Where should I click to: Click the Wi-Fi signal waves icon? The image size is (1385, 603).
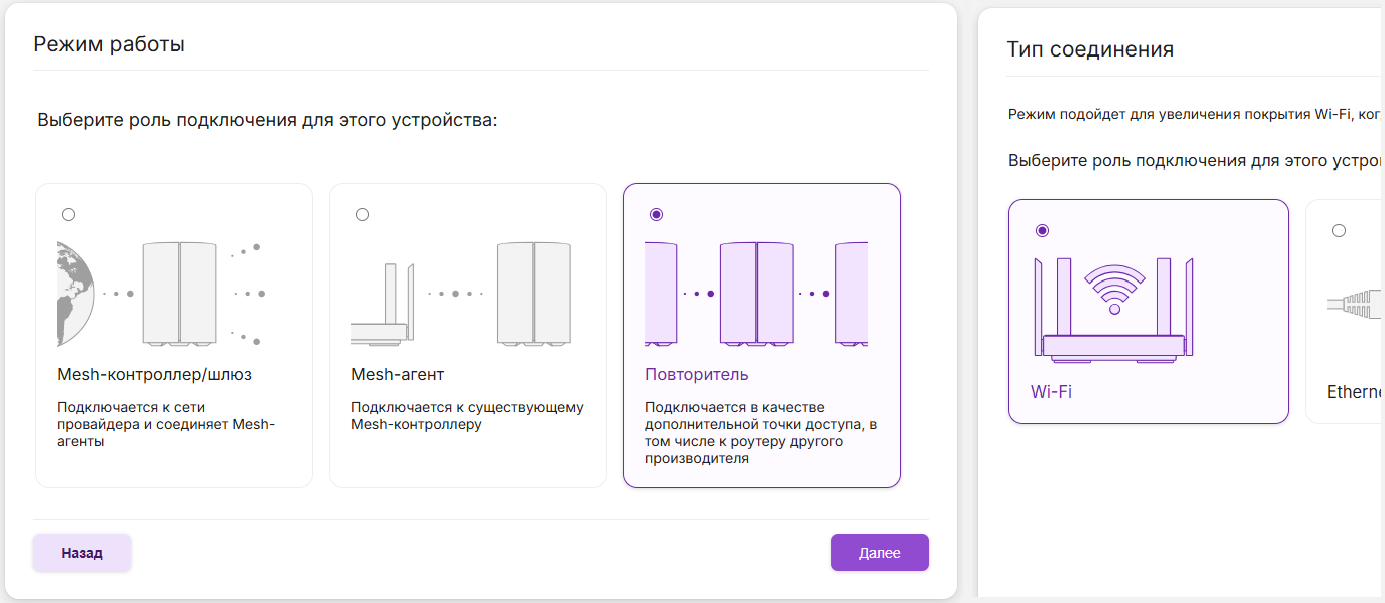tap(1114, 289)
